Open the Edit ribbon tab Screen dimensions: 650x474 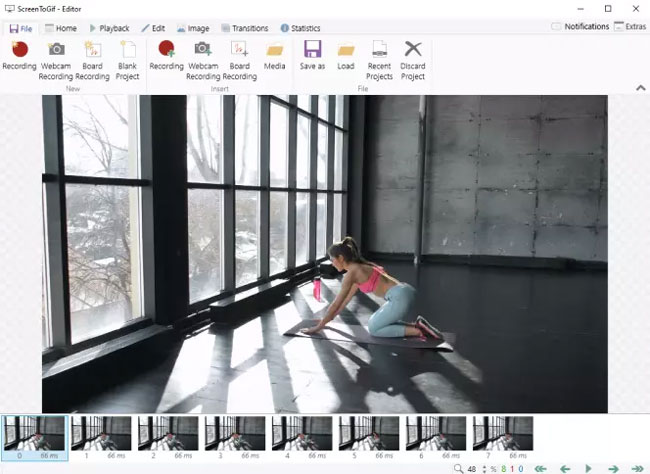[153, 28]
